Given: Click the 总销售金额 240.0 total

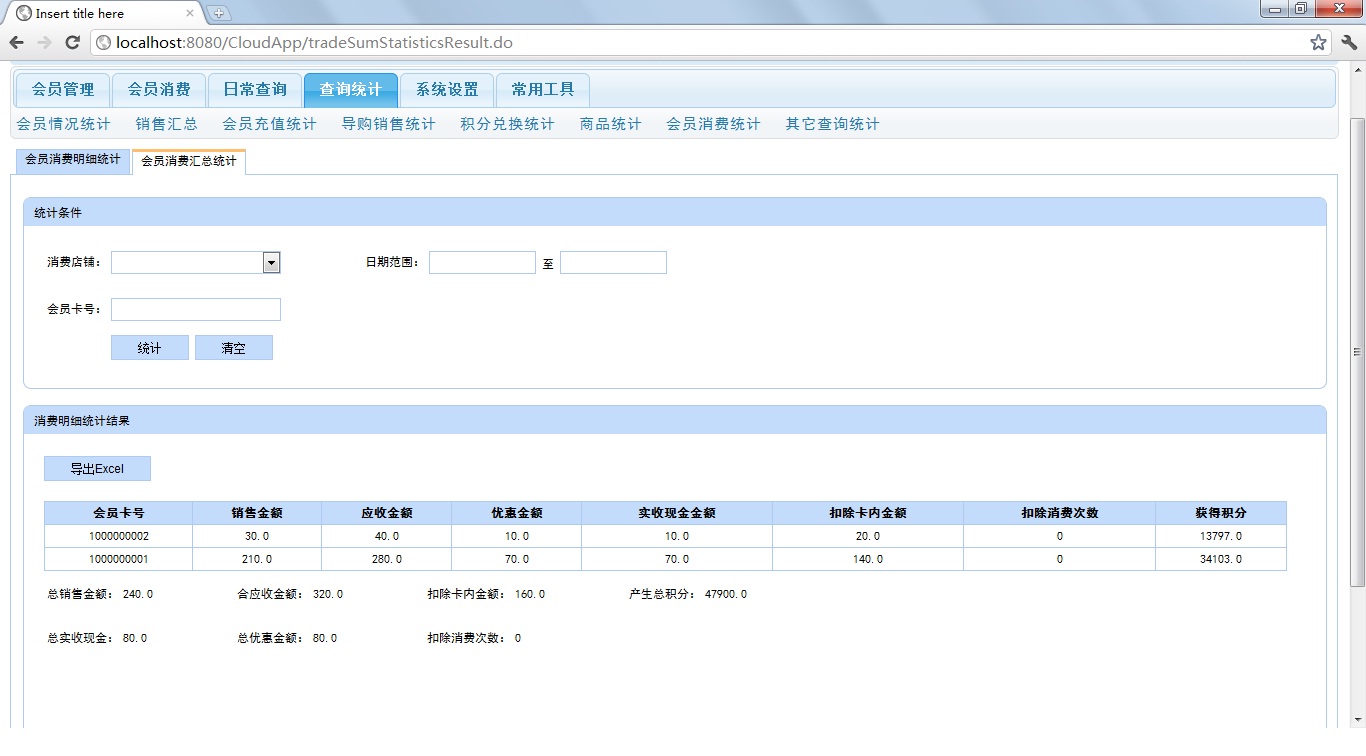Looking at the screenshot, I should tap(100, 594).
